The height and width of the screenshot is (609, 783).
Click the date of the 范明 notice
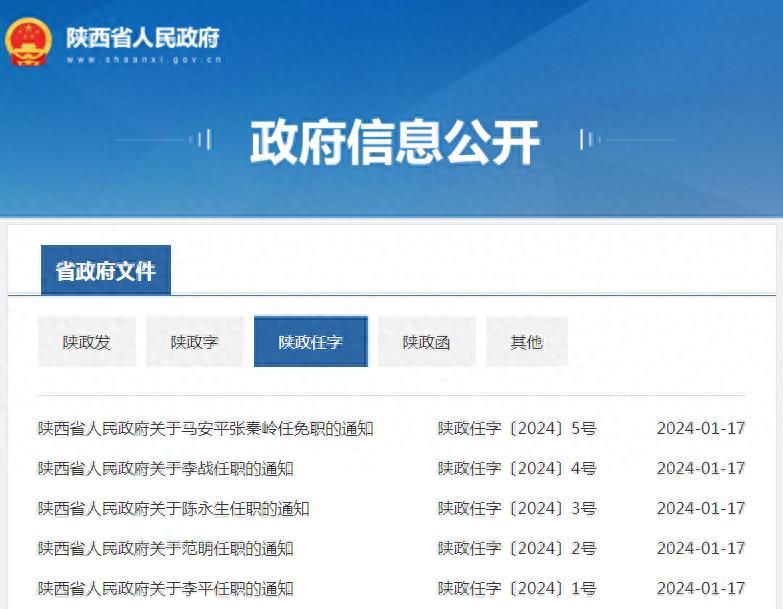coord(700,549)
